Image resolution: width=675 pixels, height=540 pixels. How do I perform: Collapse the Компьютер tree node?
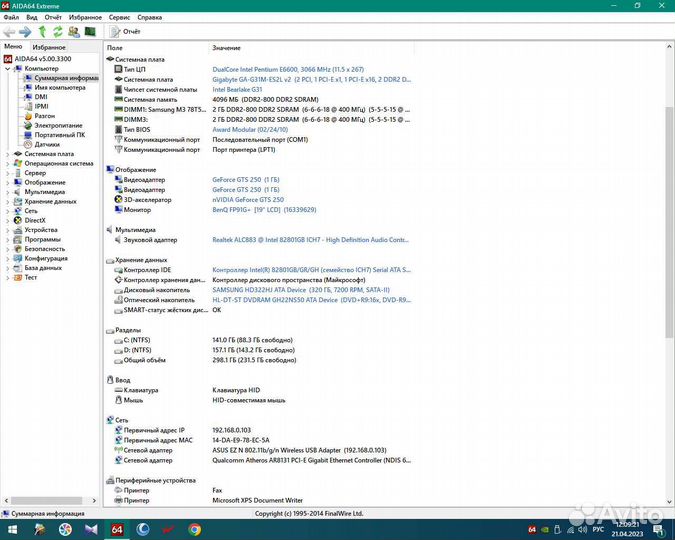(7, 68)
